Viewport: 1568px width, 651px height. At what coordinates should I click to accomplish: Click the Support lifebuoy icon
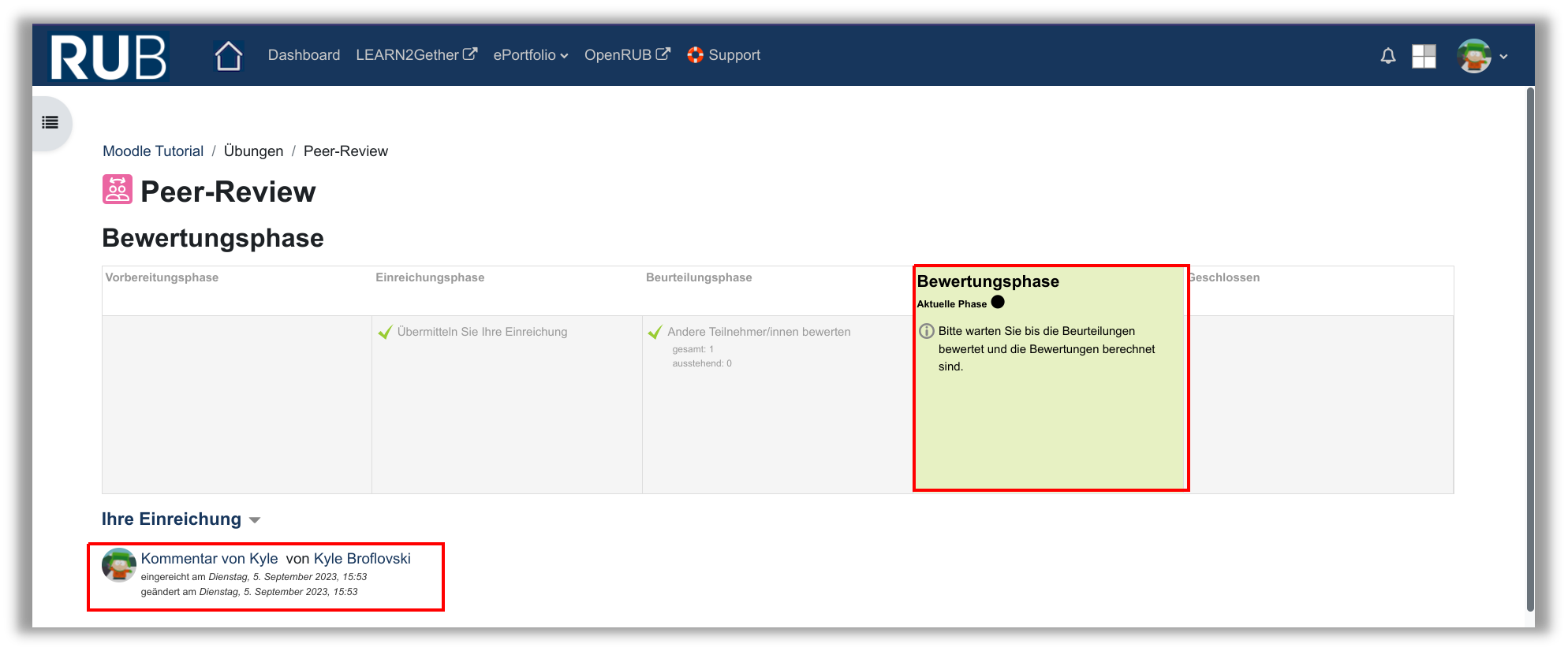695,55
